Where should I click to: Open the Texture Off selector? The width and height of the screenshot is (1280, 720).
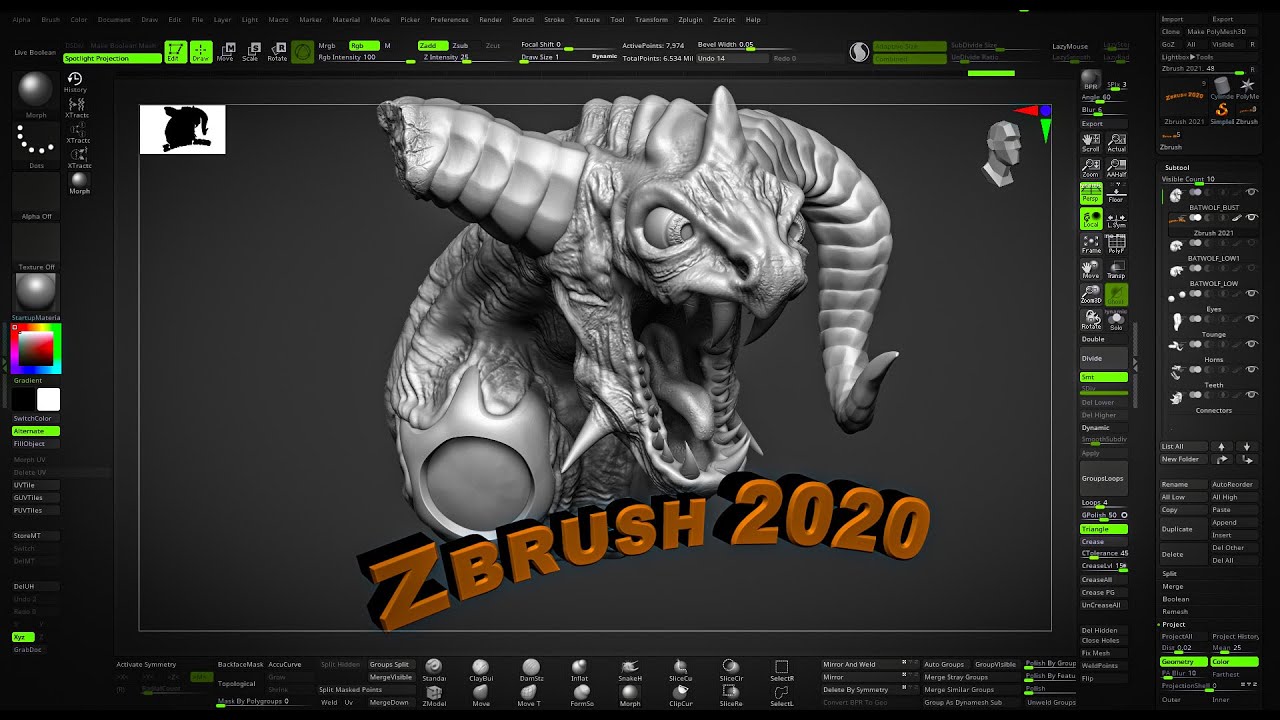point(36,247)
